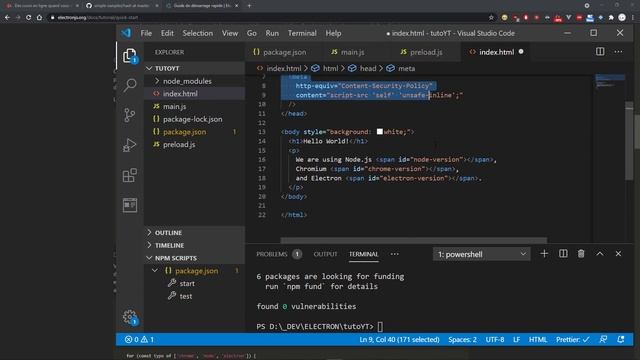The width and height of the screenshot is (640, 360).
Task: Maximize the terminal panel with up chevron
Action: point(600,254)
